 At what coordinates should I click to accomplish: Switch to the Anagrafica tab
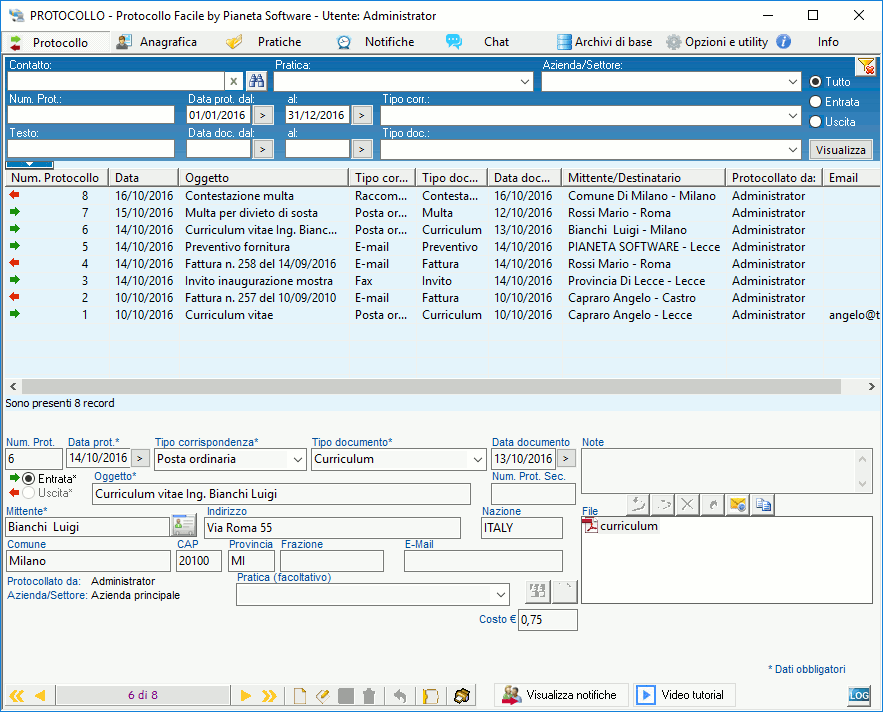point(157,42)
